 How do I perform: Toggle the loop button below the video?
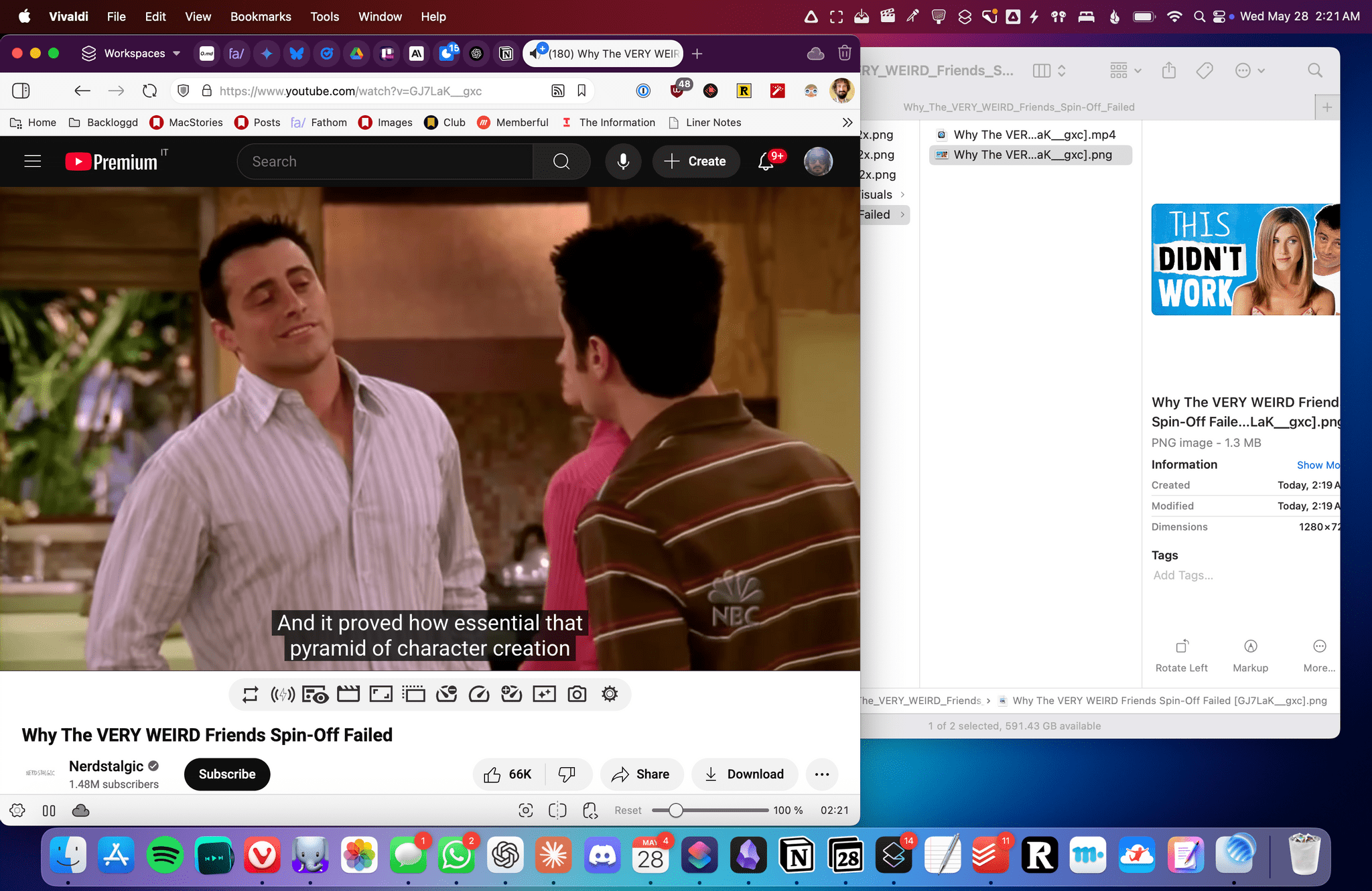251,695
